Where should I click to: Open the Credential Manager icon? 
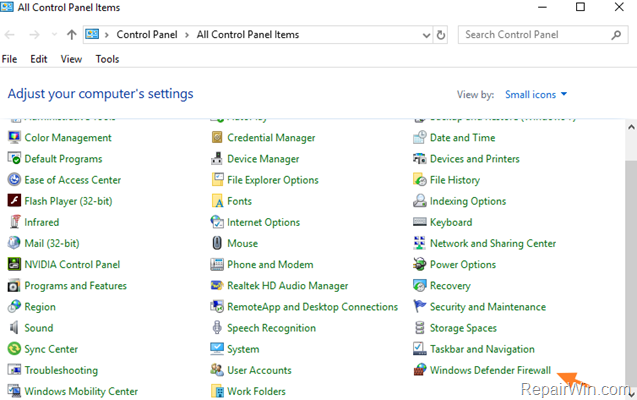click(x=217, y=138)
